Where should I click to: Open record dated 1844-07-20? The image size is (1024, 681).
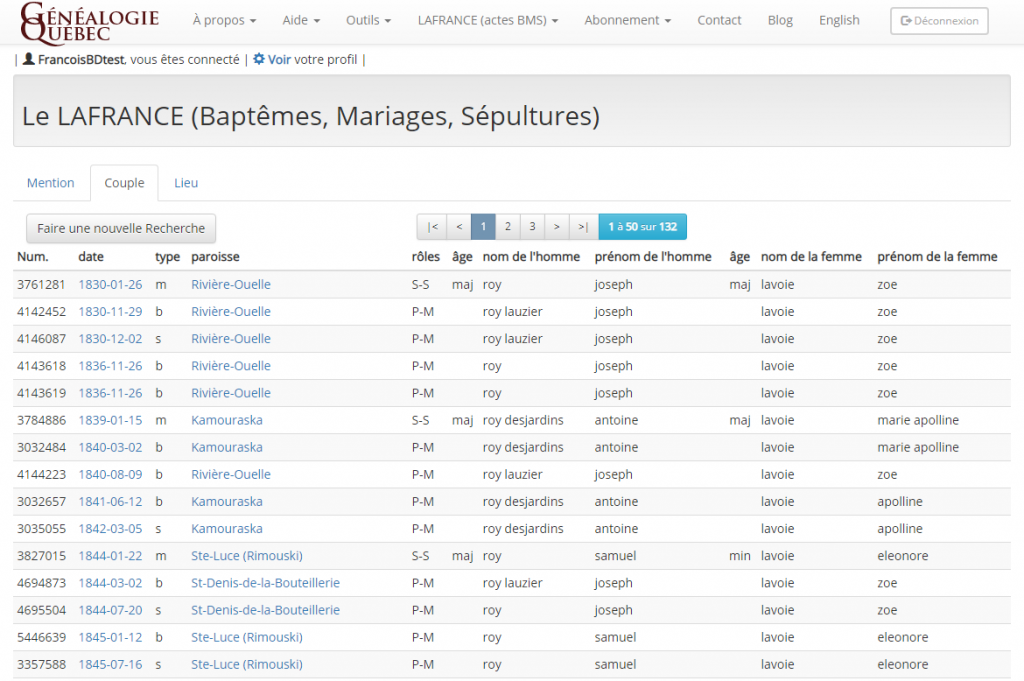(110, 610)
